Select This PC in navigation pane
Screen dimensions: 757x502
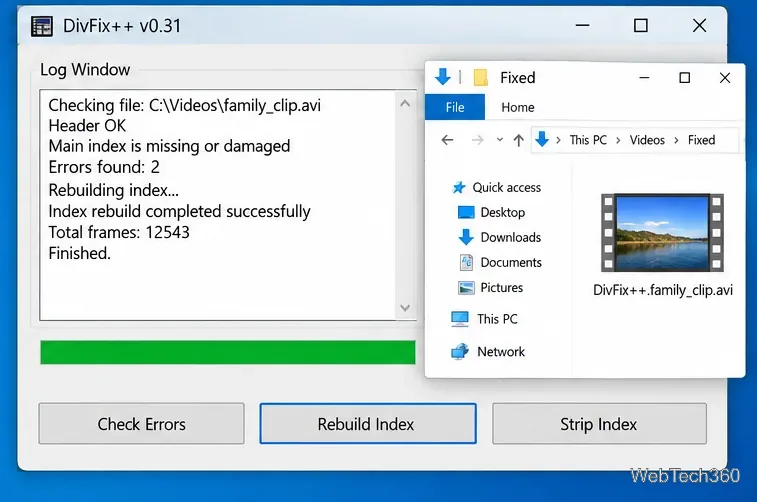(497, 319)
